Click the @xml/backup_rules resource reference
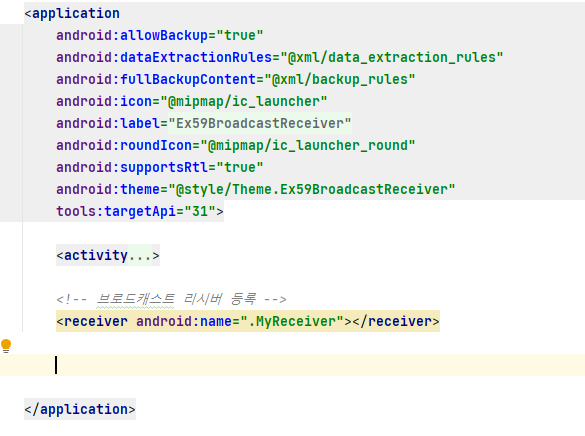Image resolution: width=585 pixels, height=436 pixels. [340, 79]
